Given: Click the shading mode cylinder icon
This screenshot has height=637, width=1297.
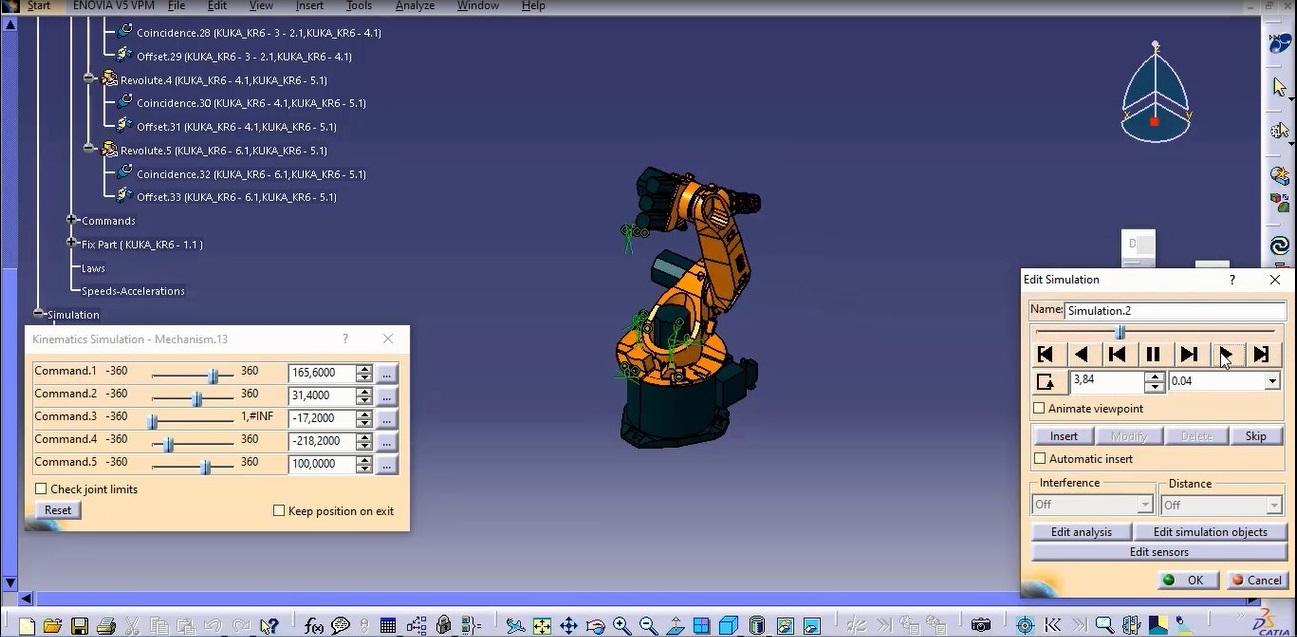Looking at the screenshot, I should [757, 626].
